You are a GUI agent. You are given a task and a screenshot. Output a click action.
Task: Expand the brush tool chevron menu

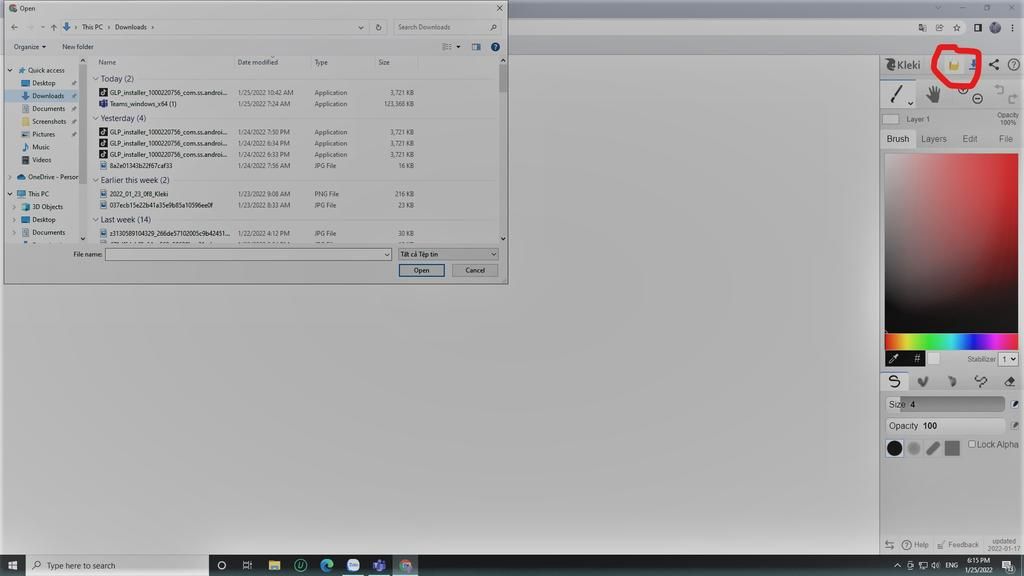[x=910, y=103]
